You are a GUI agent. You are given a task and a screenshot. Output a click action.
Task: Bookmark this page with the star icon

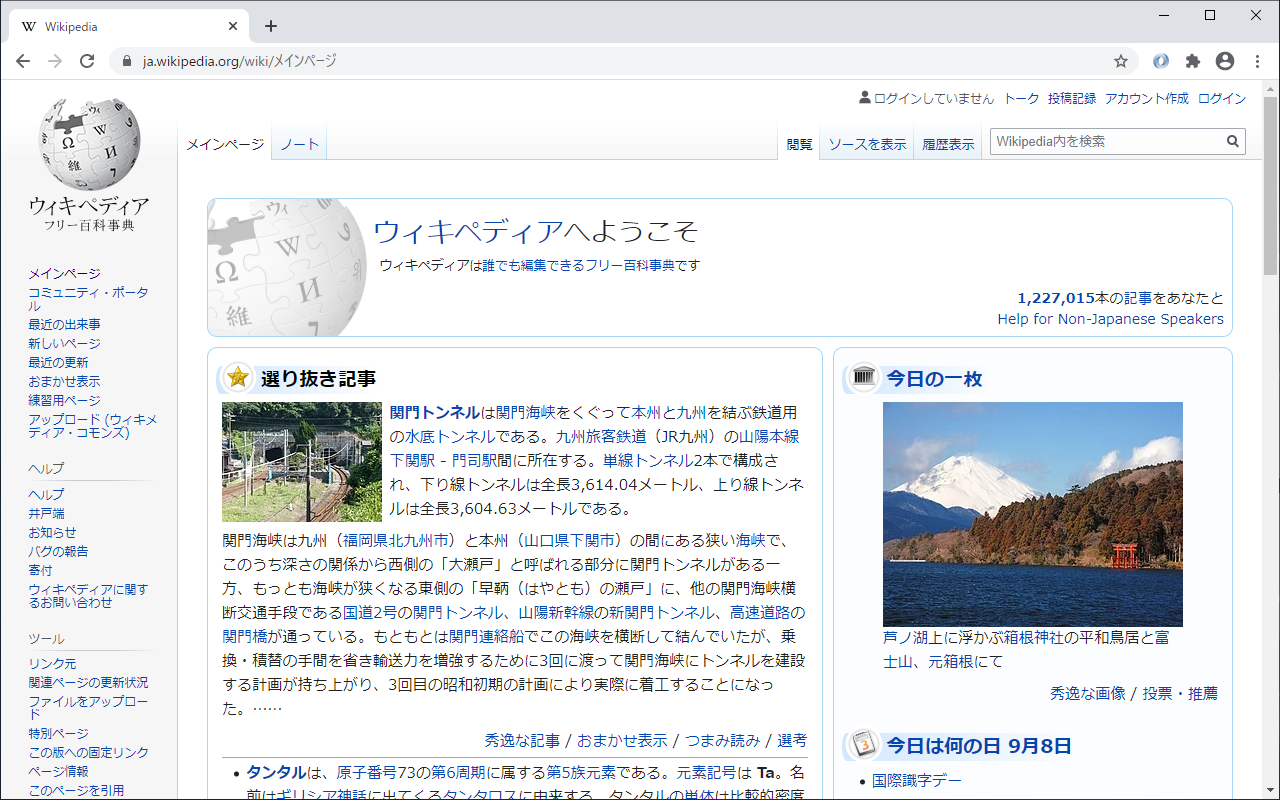tap(1121, 61)
